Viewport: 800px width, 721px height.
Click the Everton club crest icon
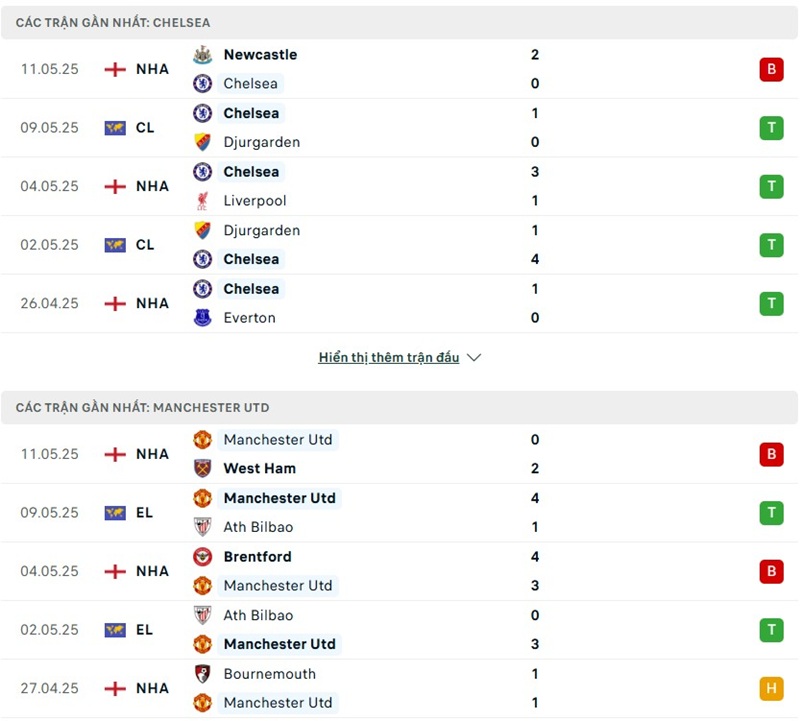202,318
